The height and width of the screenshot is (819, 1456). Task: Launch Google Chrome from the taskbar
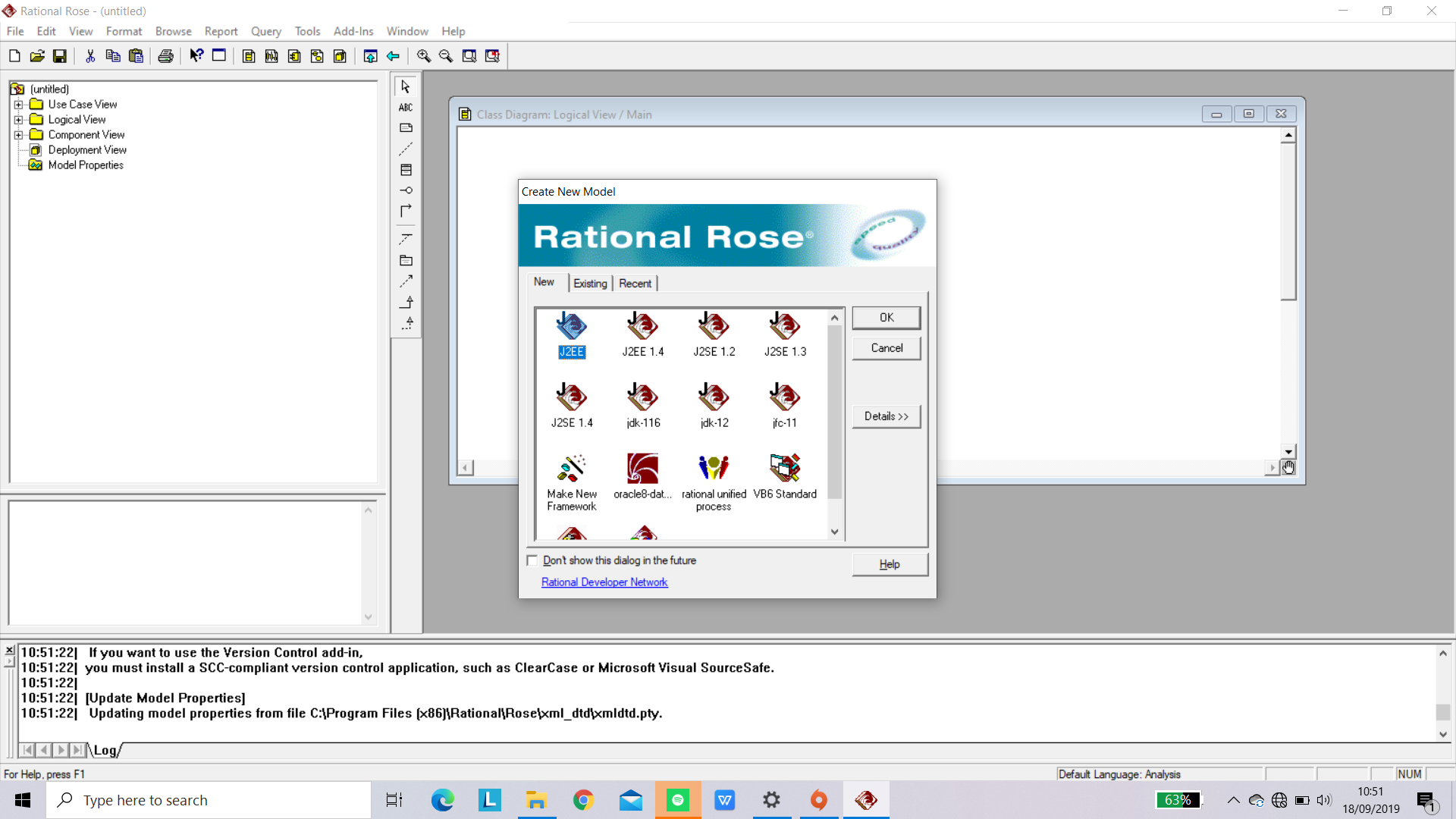click(583, 800)
